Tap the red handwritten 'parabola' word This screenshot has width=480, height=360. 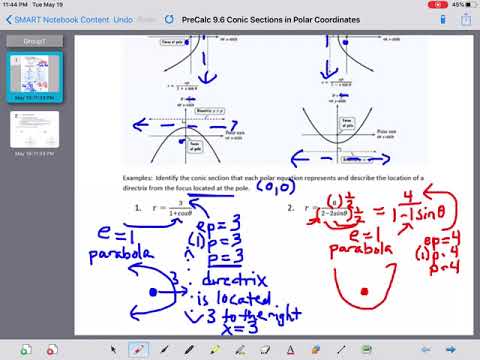click(360, 250)
